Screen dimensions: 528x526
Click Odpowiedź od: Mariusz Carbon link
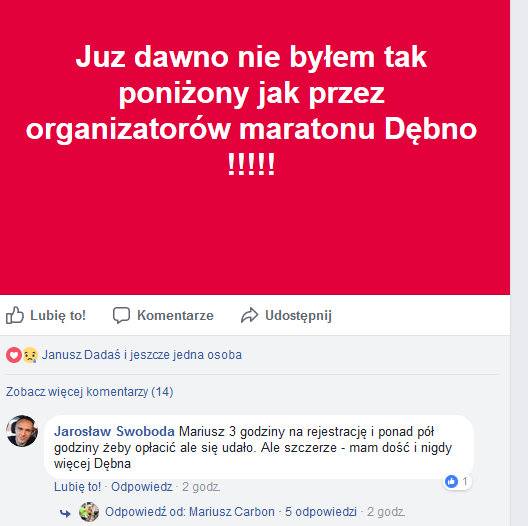[190, 512]
